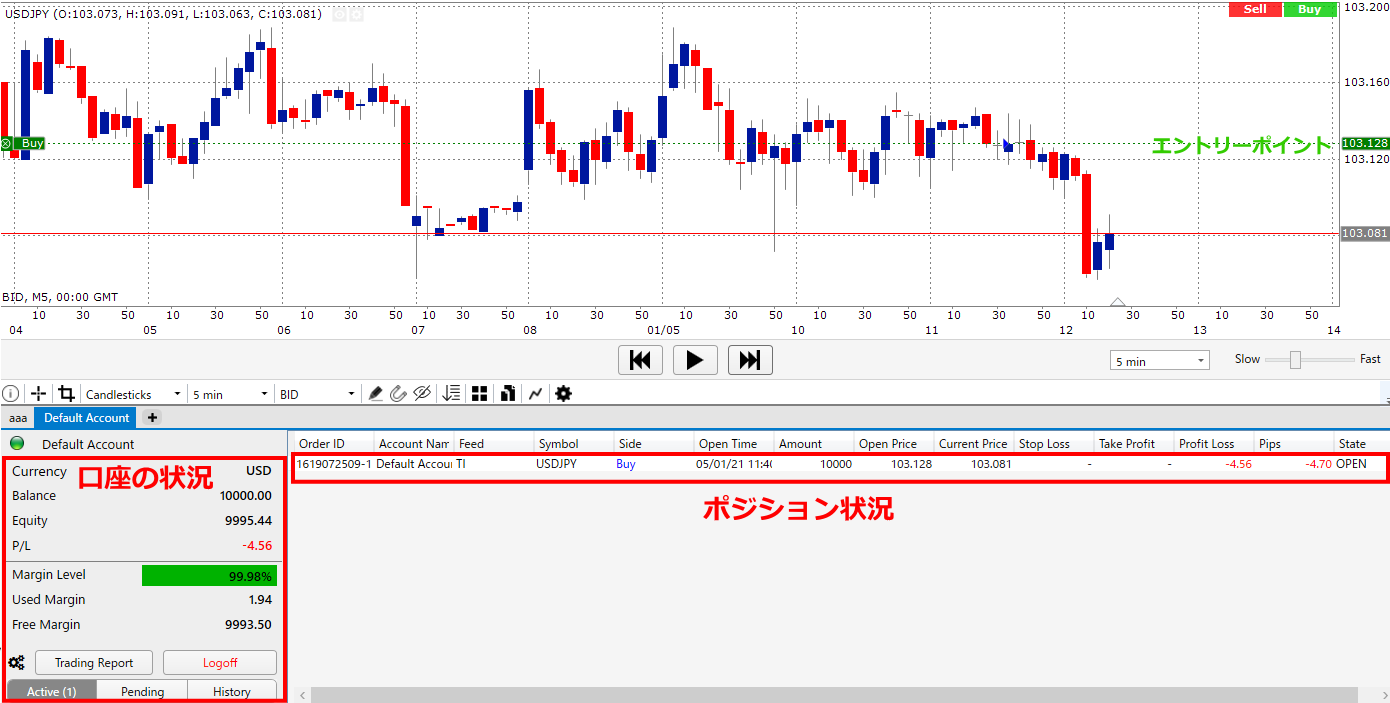Open the 5 min timeframe dropdown near Slow/Fast
This screenshot has height=703, width=1390.
(1158, 360)
